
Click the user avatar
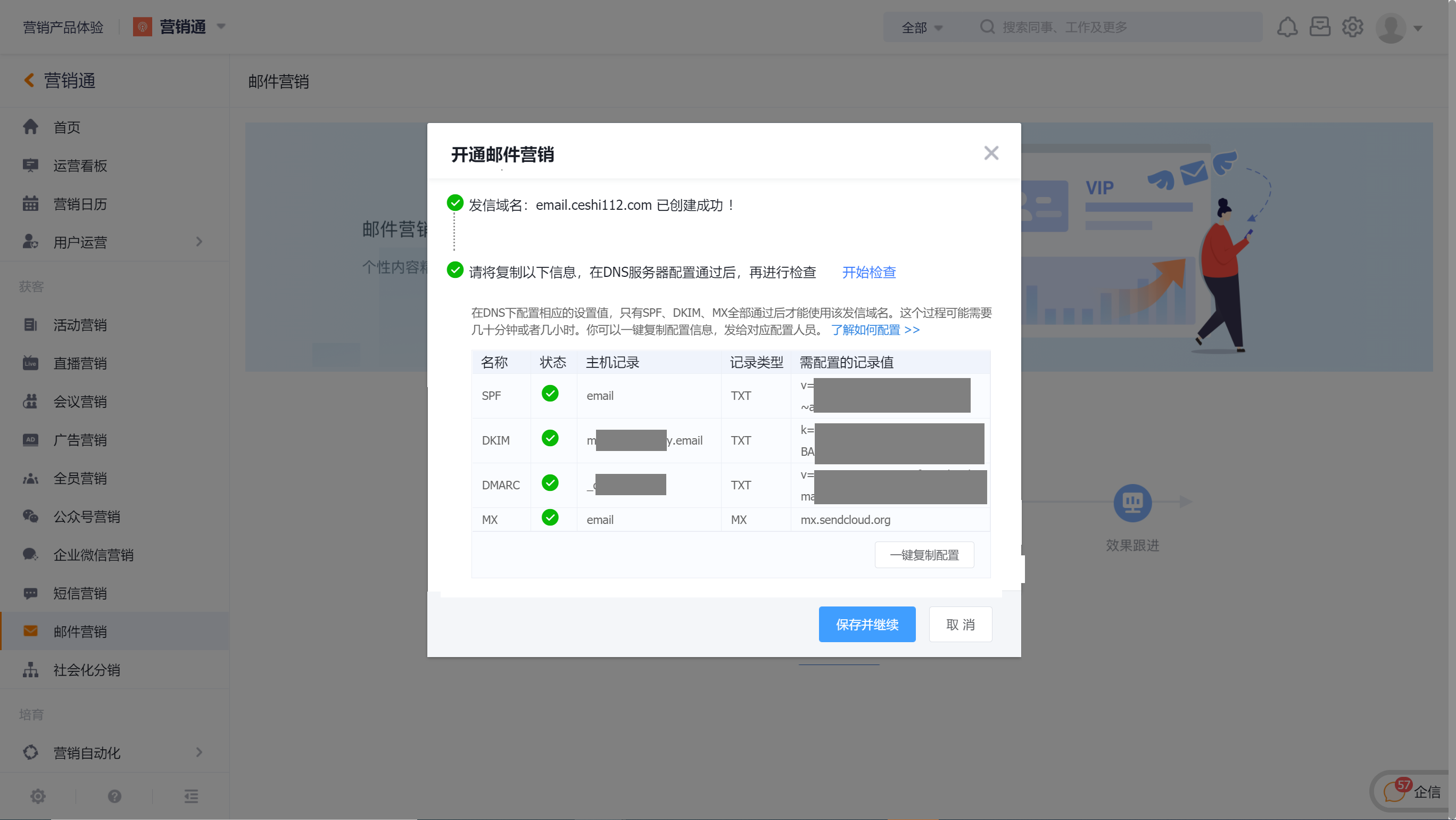[1391, 28]
